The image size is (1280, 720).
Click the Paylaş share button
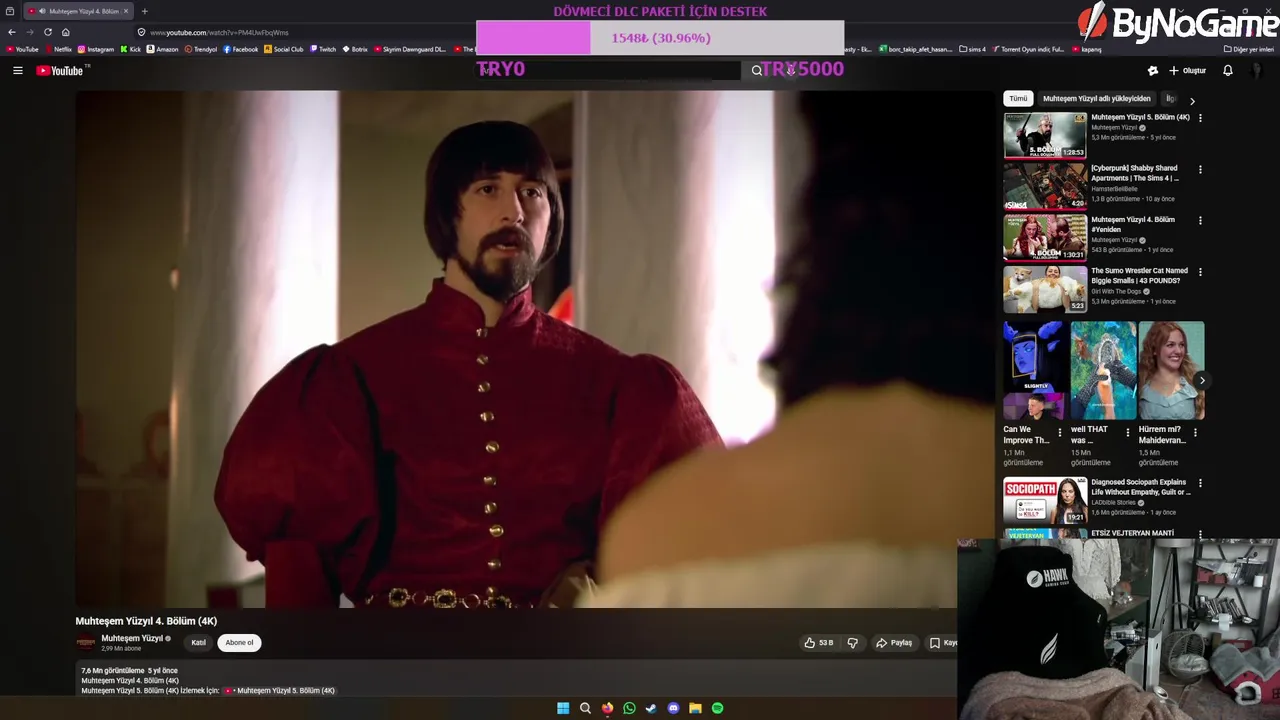[894, 643]
